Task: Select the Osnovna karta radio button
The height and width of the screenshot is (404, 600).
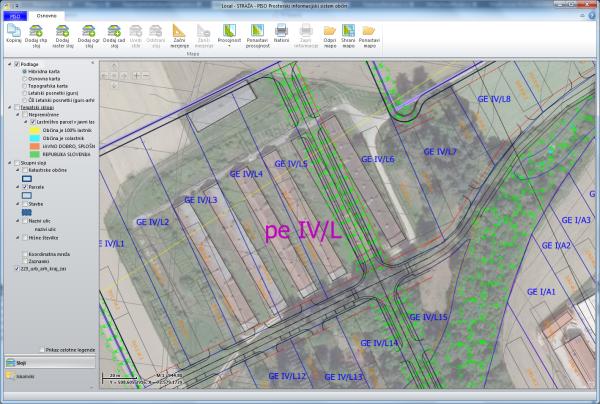Action: (x=24, y=79)
